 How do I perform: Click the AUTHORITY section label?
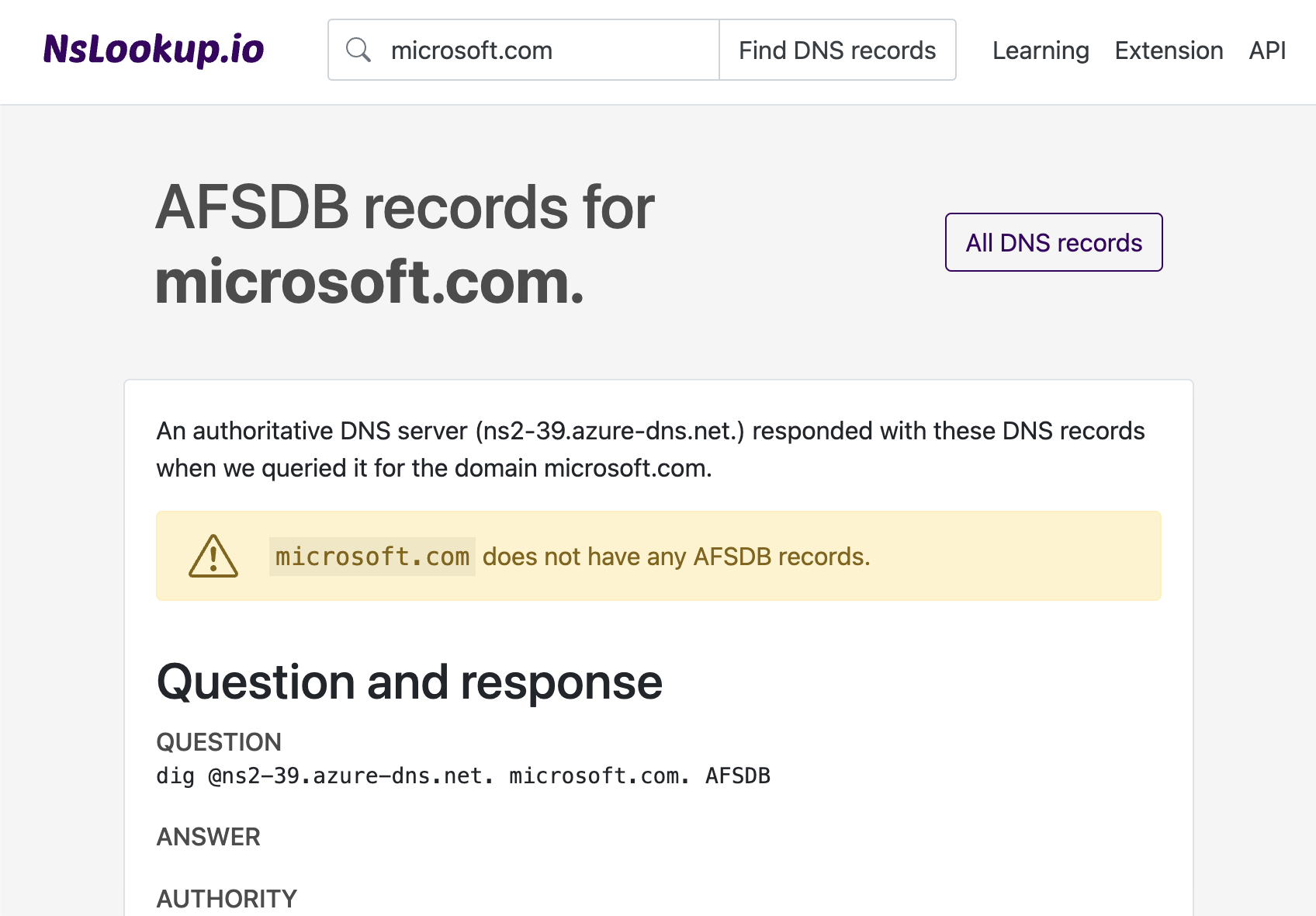coord(226,898)
